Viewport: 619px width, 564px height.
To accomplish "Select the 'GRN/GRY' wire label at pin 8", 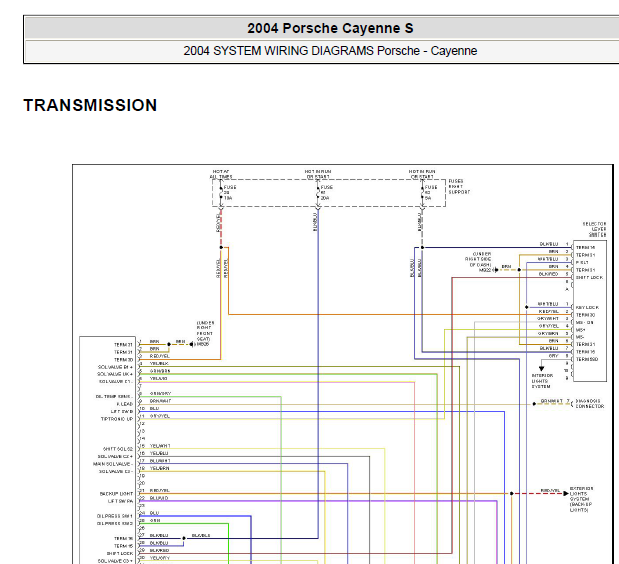I will coord(160,394).
